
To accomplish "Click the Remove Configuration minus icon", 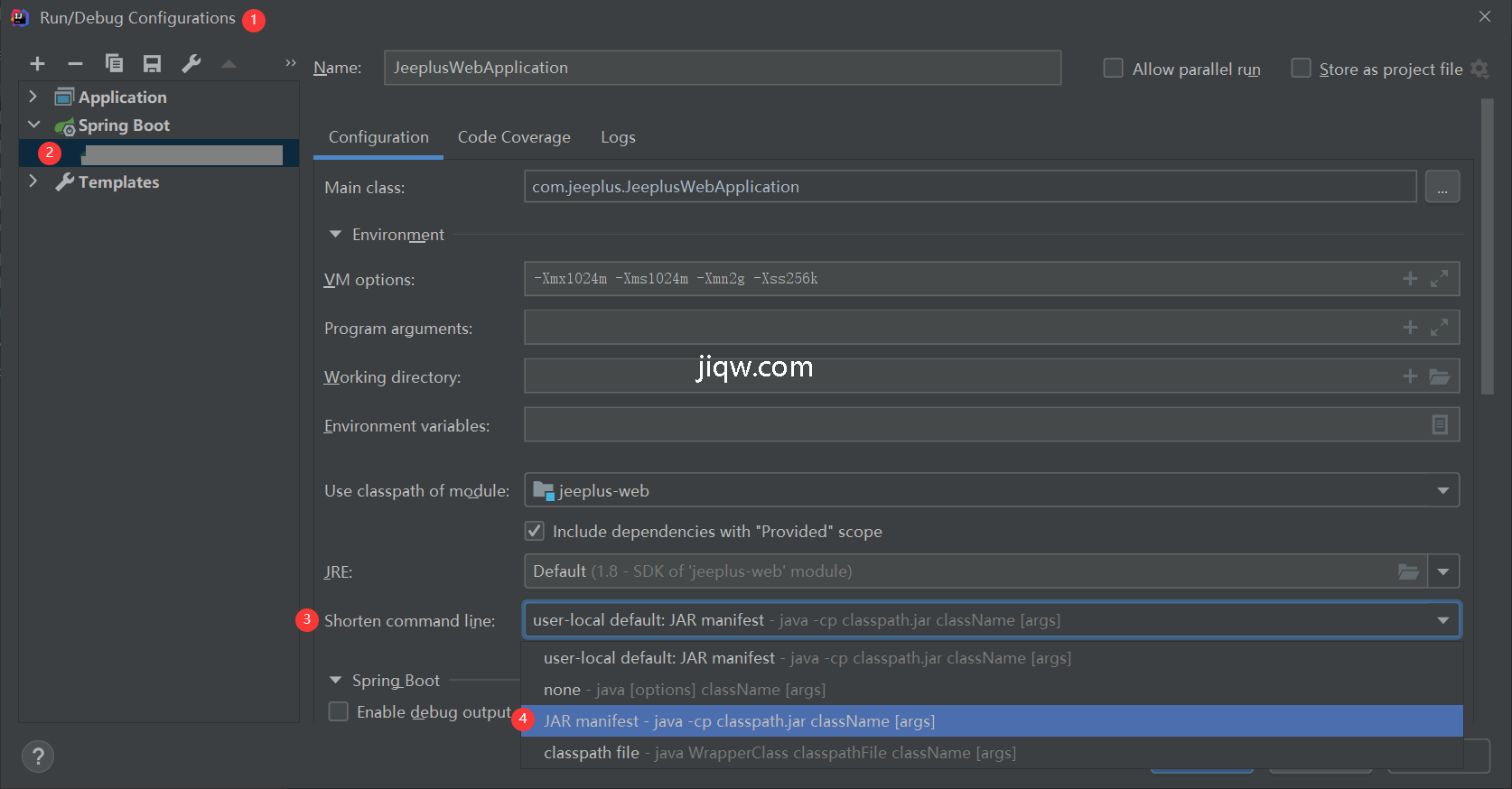I will pyautogui.click(x=76, y=63).
